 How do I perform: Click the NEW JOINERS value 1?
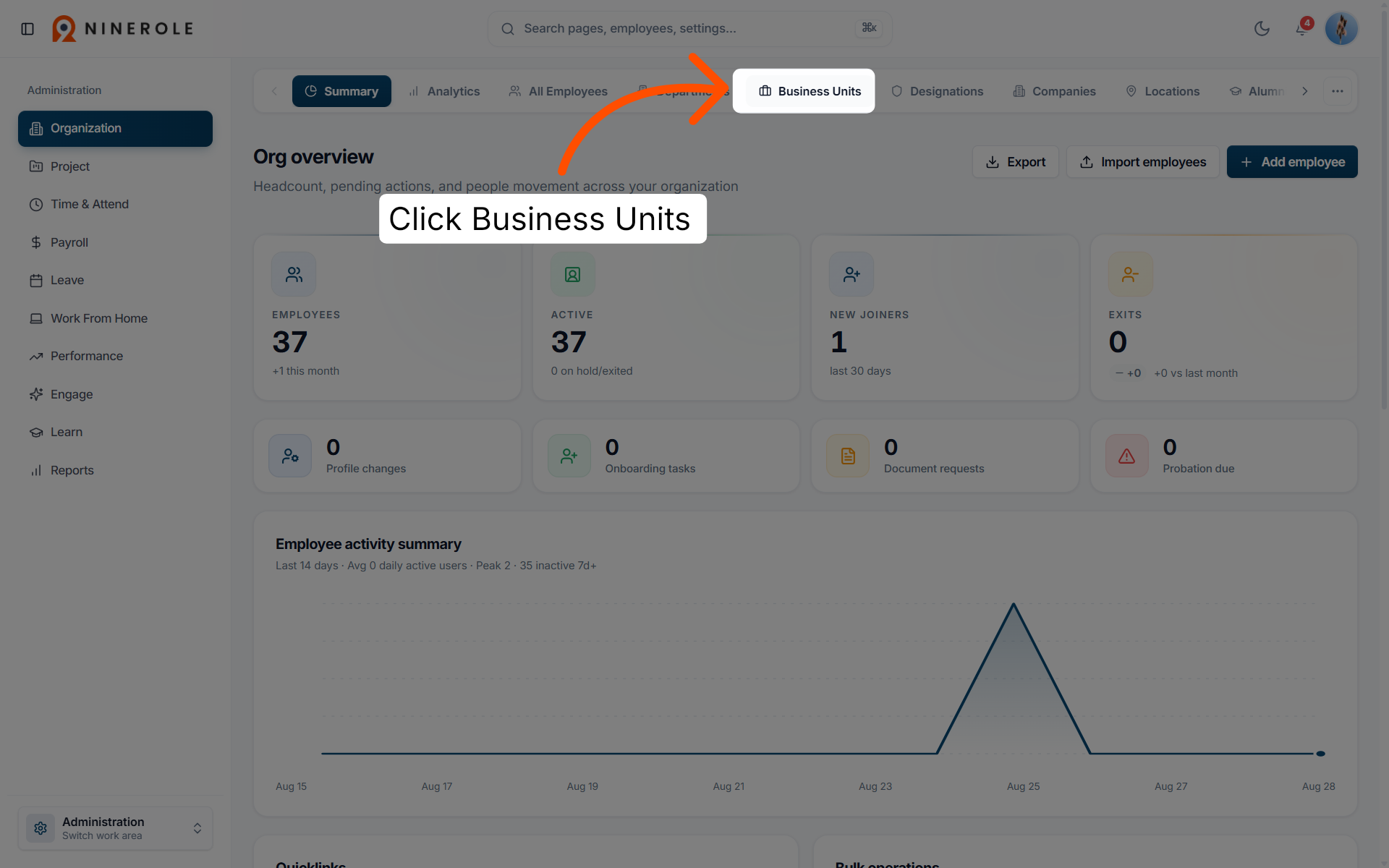coord(838,342)
